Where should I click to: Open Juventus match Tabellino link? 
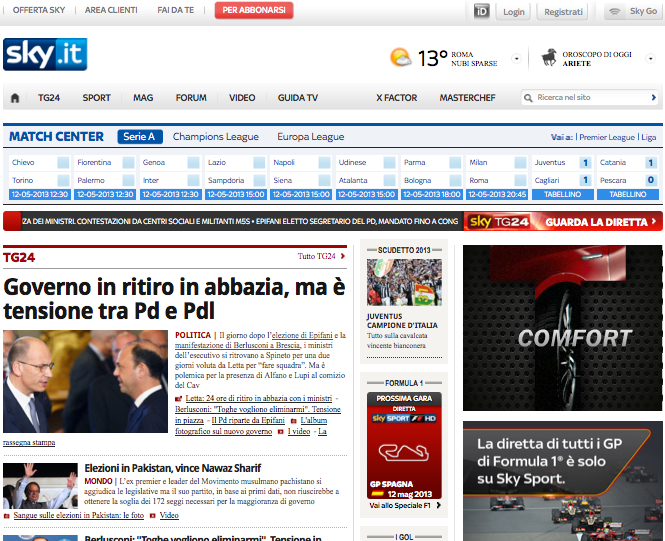[x=563, y=195]
